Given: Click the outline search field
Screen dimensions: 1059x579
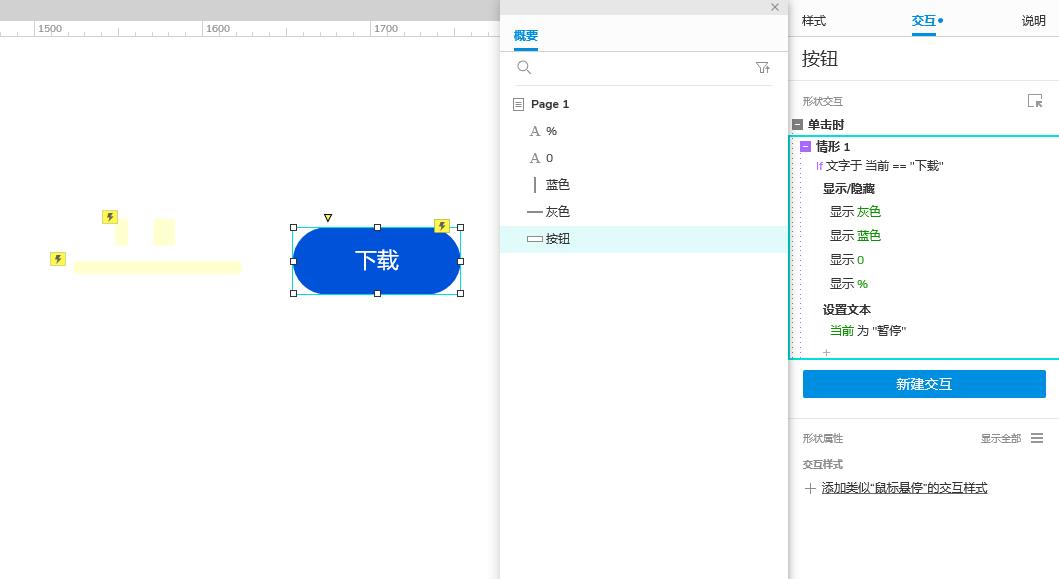Looking at the screenshot, I should [642, 68].
